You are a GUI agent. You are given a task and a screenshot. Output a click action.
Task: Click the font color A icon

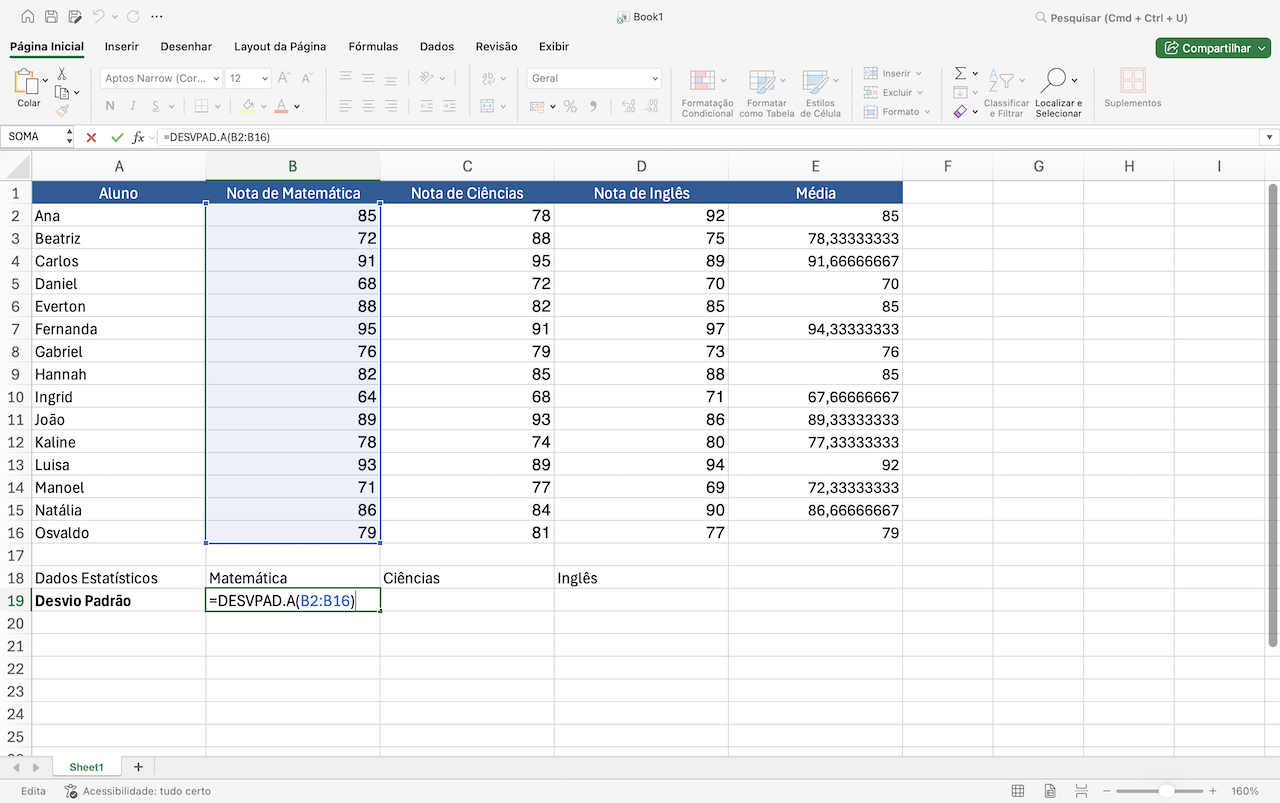282,106
